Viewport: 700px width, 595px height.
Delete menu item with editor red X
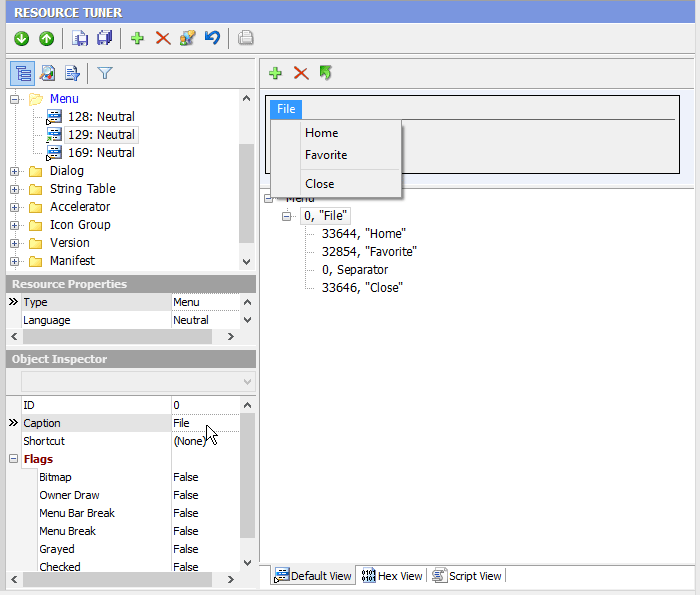(301, 73)
